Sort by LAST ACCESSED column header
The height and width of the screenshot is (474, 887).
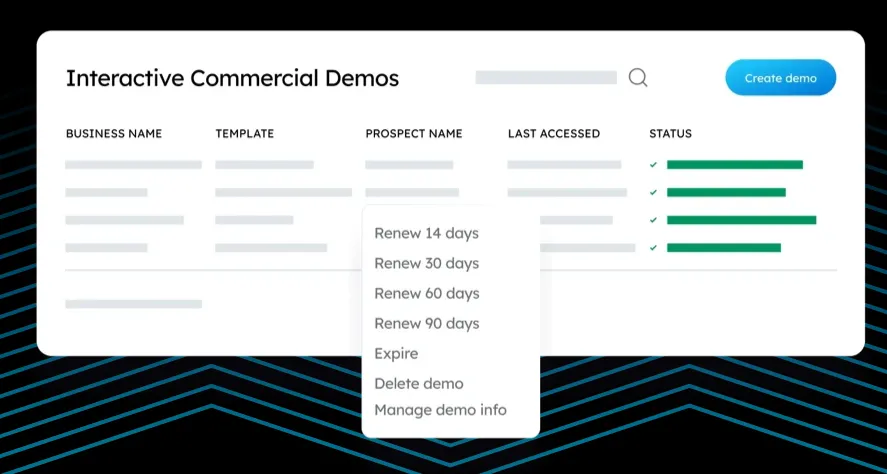(554, 133)
